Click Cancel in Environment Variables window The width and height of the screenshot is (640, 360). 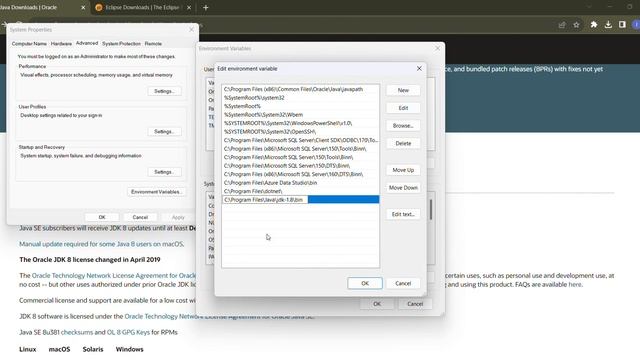tap(415, 304)
